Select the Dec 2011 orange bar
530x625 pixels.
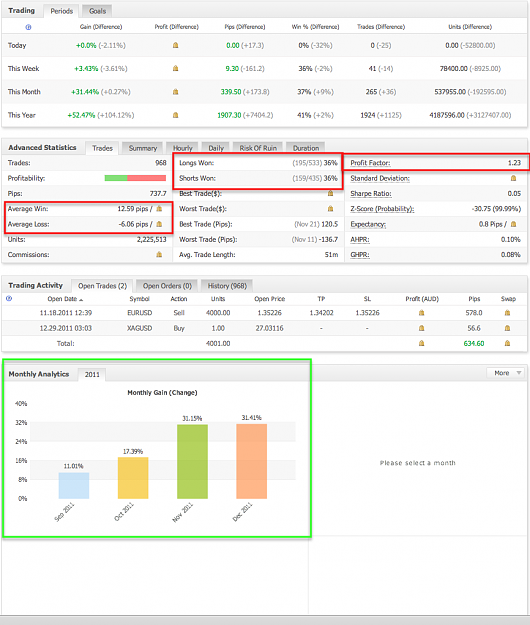[x=251, y=461]
